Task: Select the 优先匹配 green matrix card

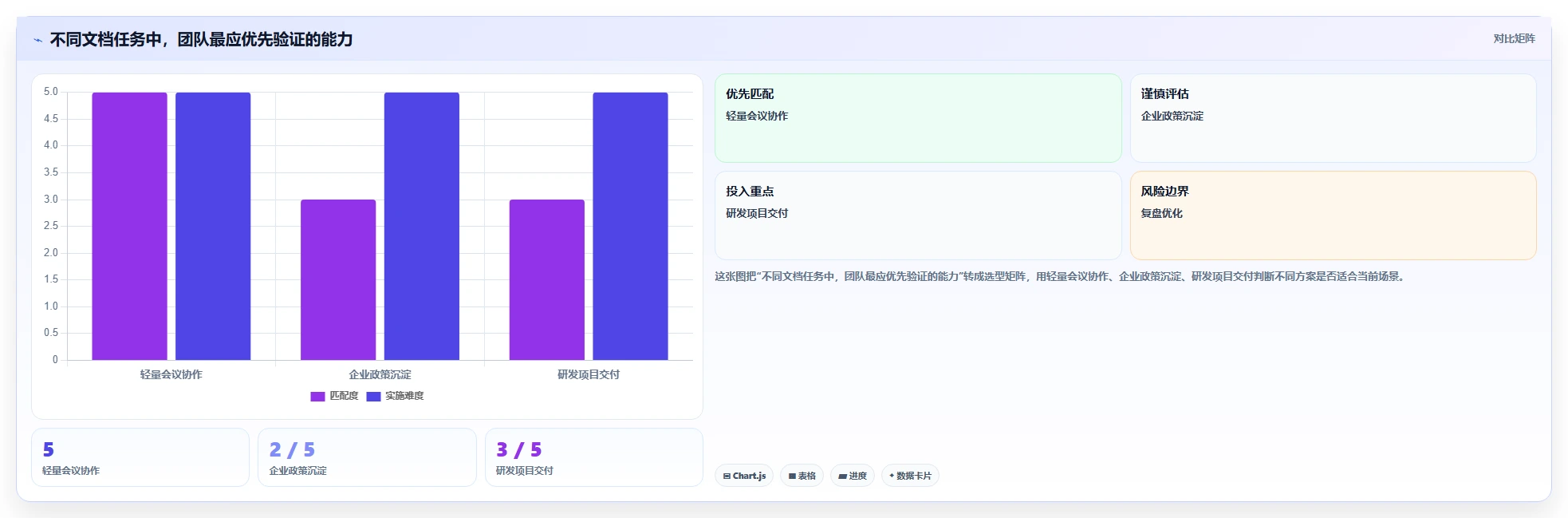Action: pyautogui.click(x=918, y=118)
